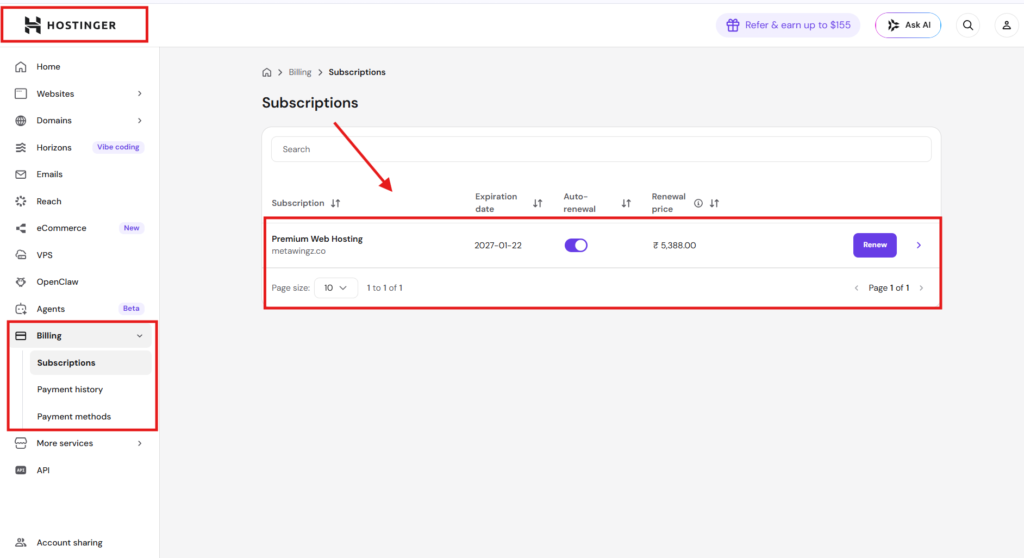This screenshot has width=1024, height=558.
Task: Click the subscriptions Search field
Action: click(601, 149)
